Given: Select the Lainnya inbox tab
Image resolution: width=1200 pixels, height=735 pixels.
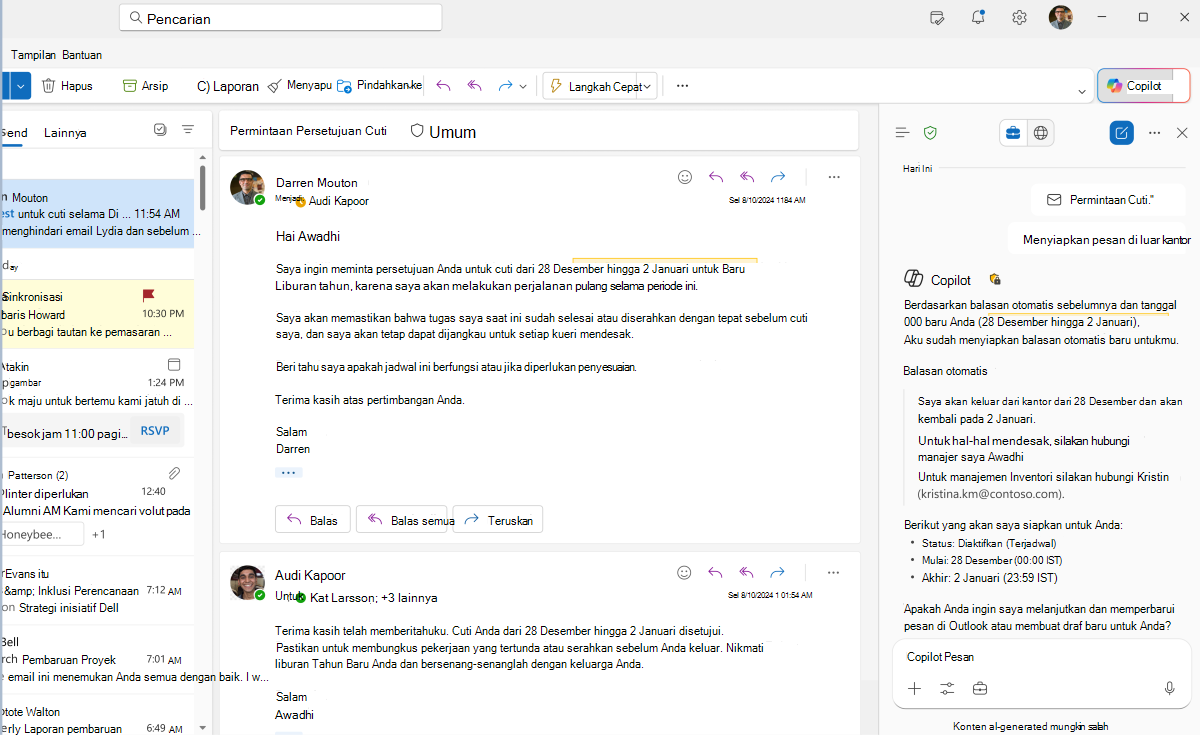Looking at the screenshot, I should tap(65, 132).
